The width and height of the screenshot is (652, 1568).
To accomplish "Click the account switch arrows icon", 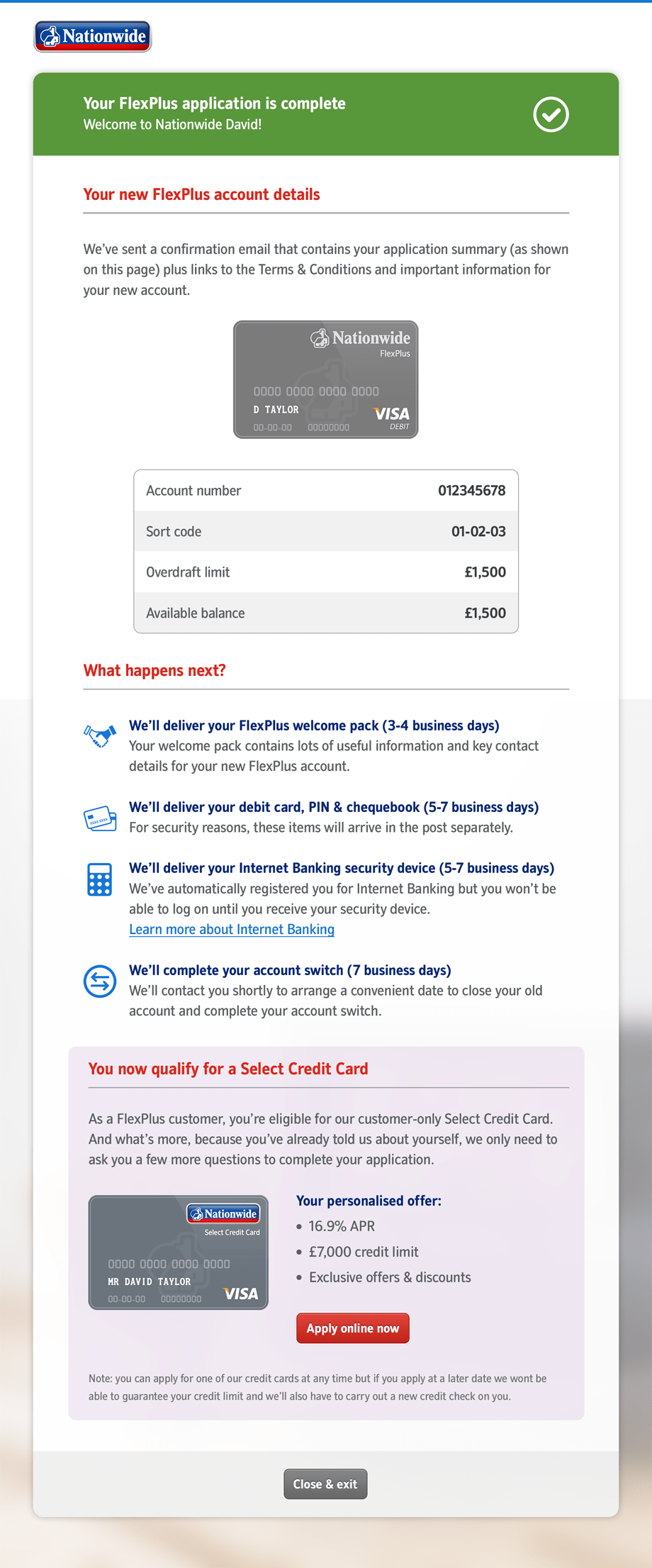I will tap(100, 982).
